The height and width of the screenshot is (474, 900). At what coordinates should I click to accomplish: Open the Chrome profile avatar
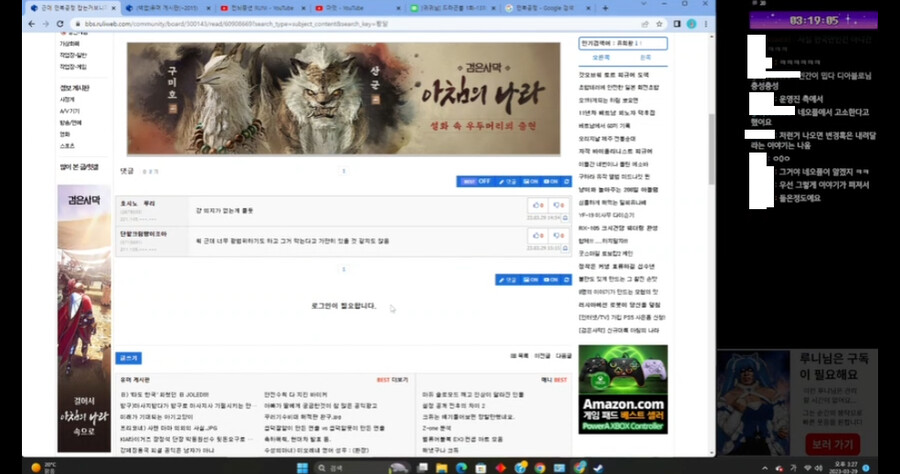tap(691, 24)
